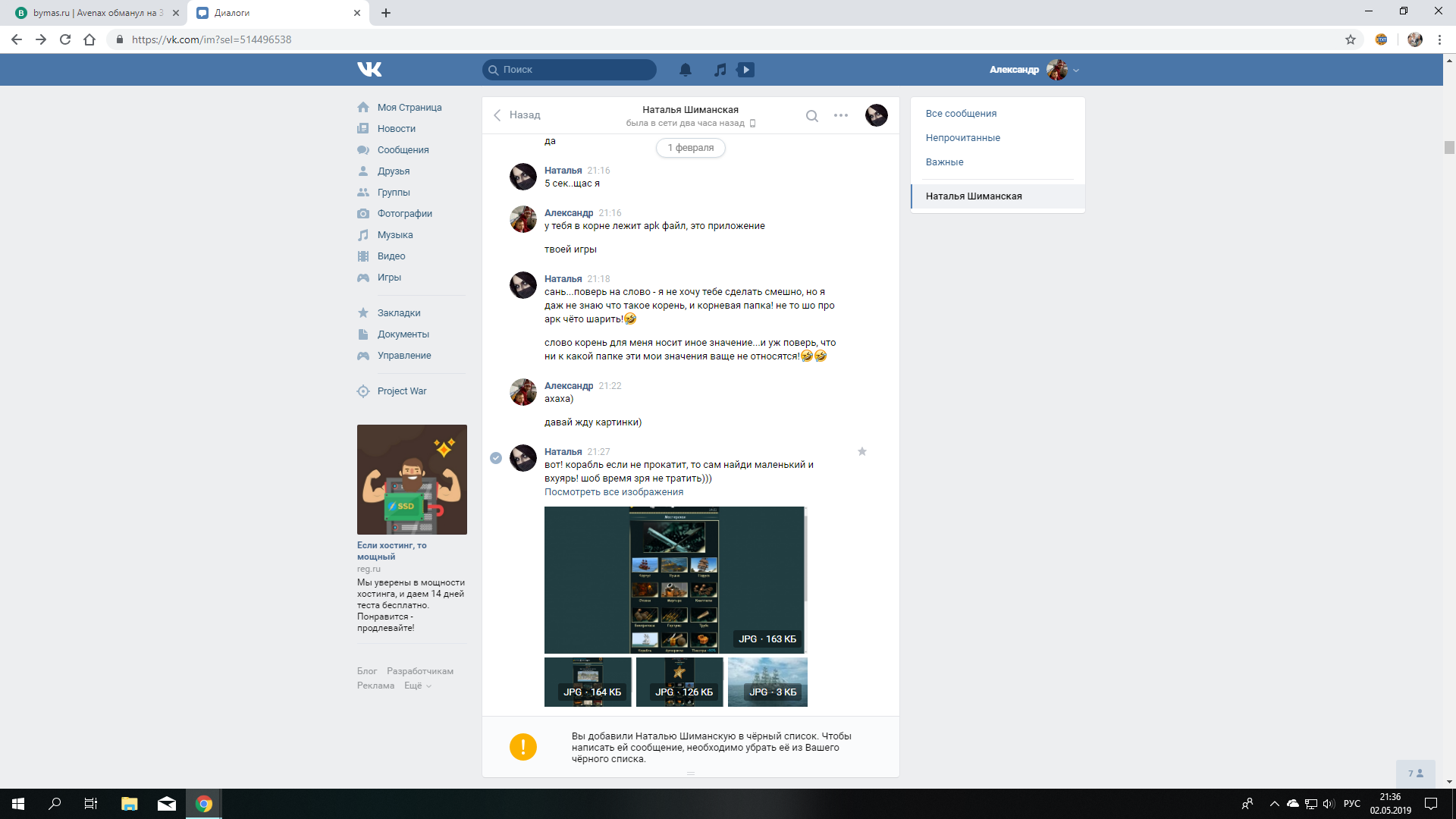Open Chrome from the Windows taskbar
Viewport: 1456px width, 819px height.
coord(203,804)
